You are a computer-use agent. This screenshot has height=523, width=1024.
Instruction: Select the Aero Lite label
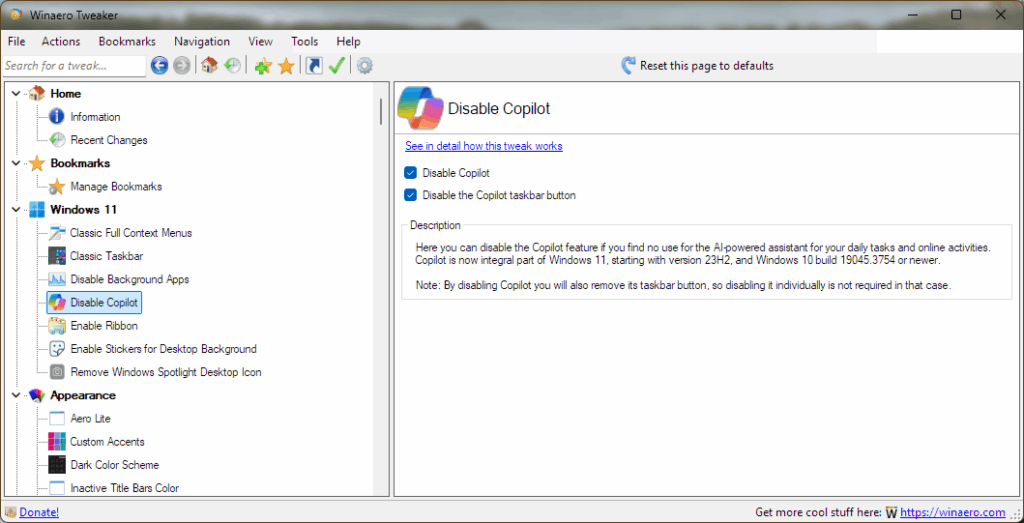(x=91, y=419)
